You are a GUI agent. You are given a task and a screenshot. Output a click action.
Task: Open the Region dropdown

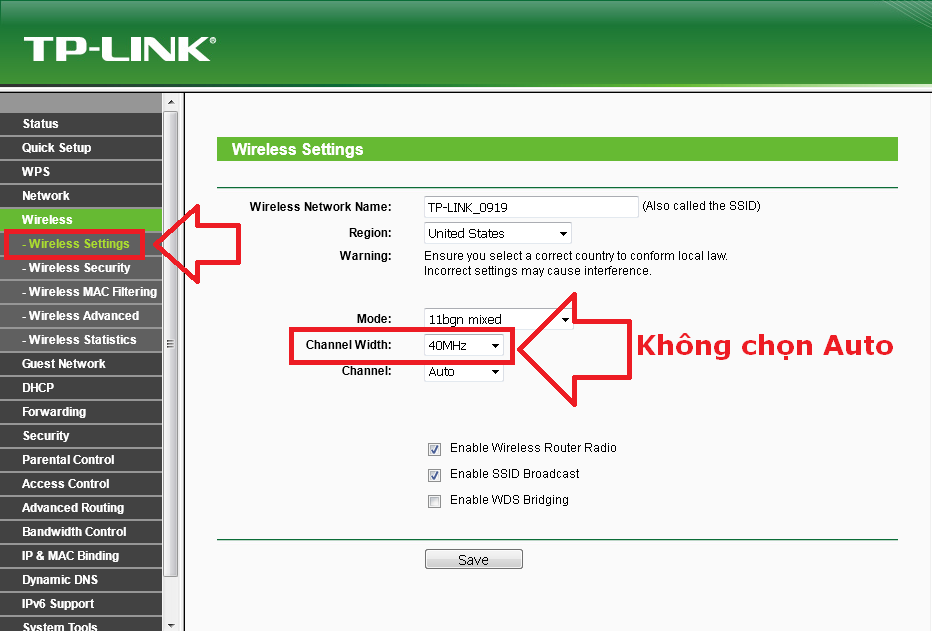click(498, 233)
